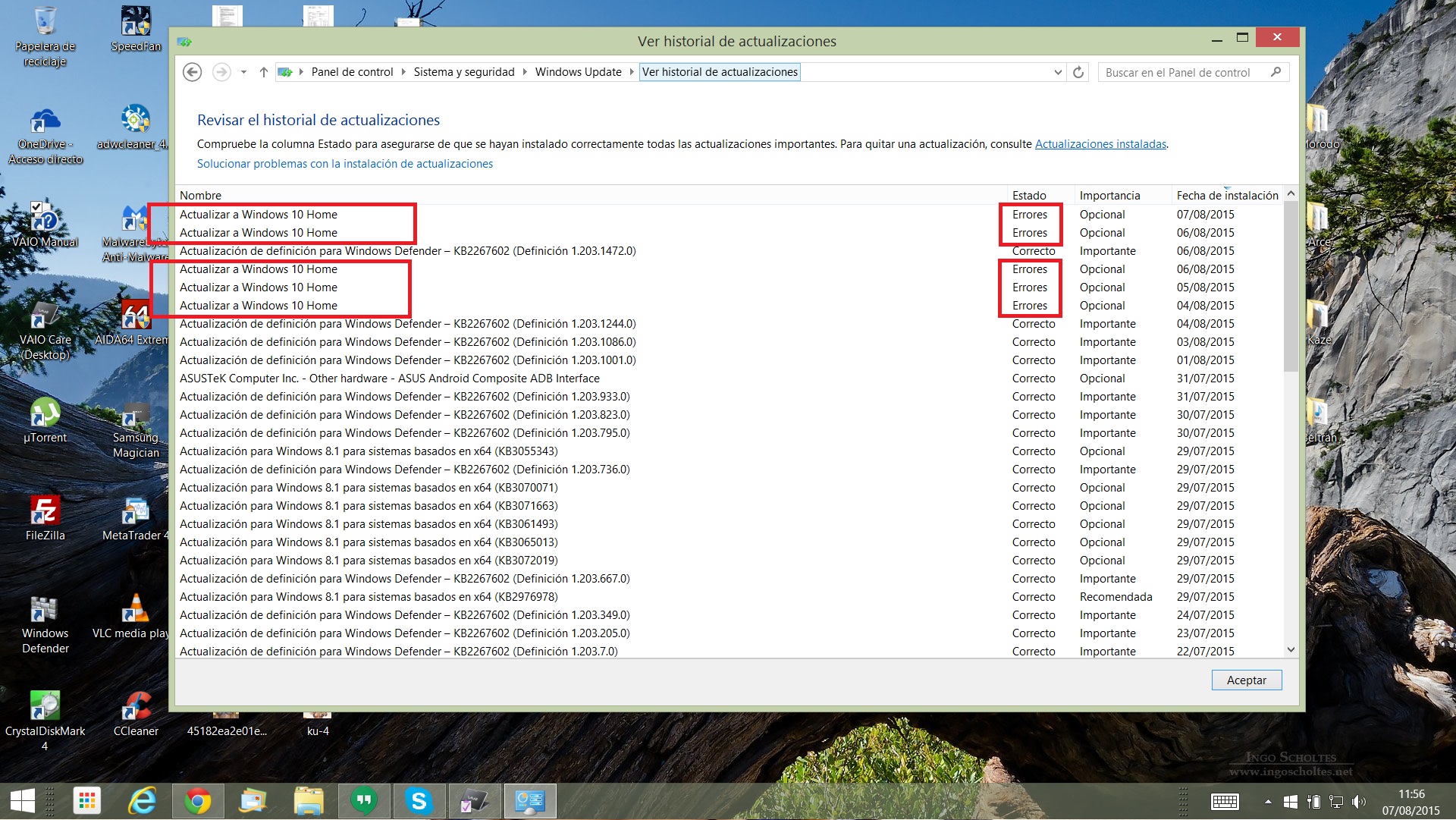The height and width of the screenshot is (820, 1456).
Task: Open the Actualizaciones instaladas link
Action: click(x=1100, y=143)
